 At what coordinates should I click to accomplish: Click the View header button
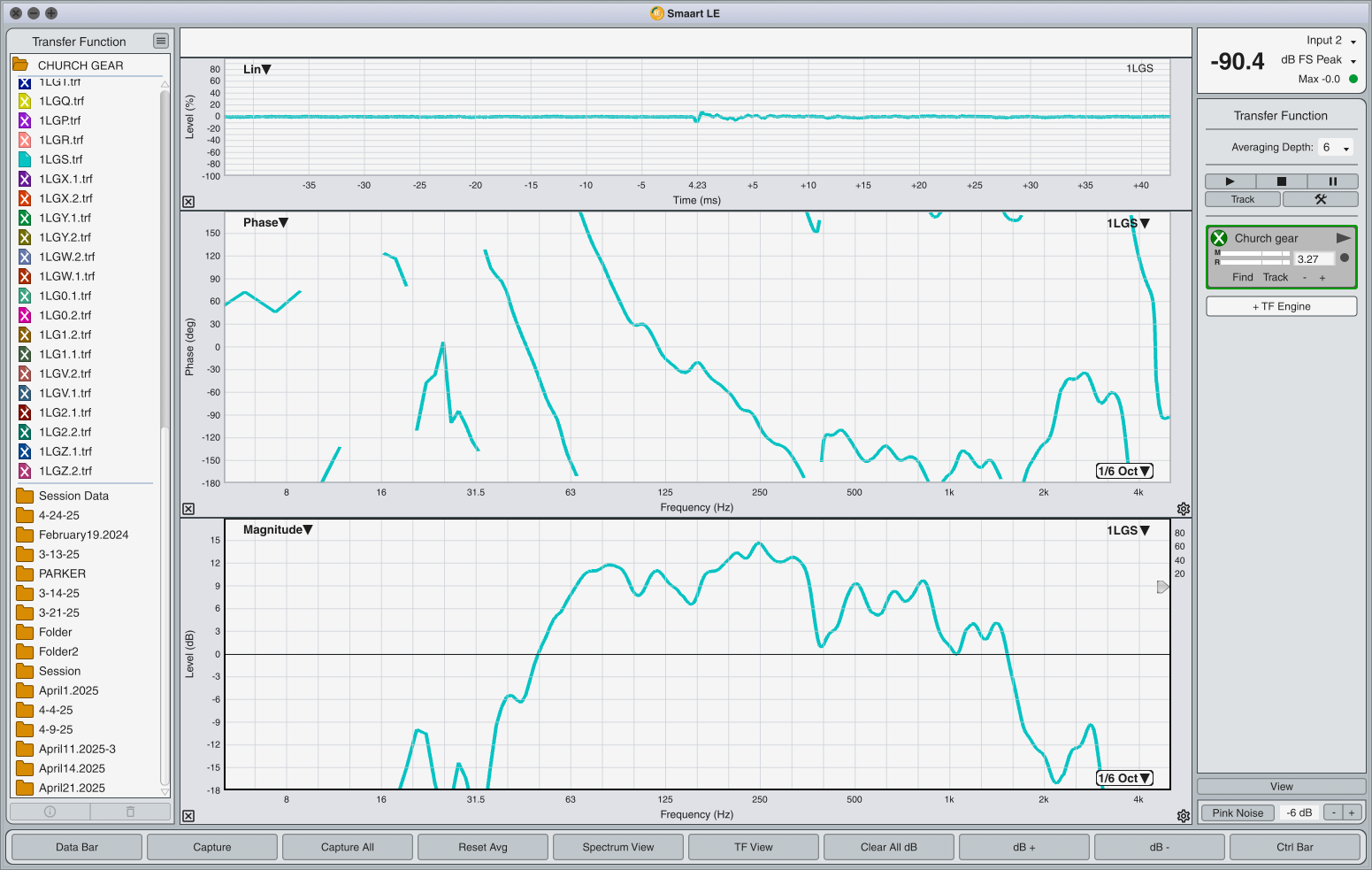click(1282, 786)
